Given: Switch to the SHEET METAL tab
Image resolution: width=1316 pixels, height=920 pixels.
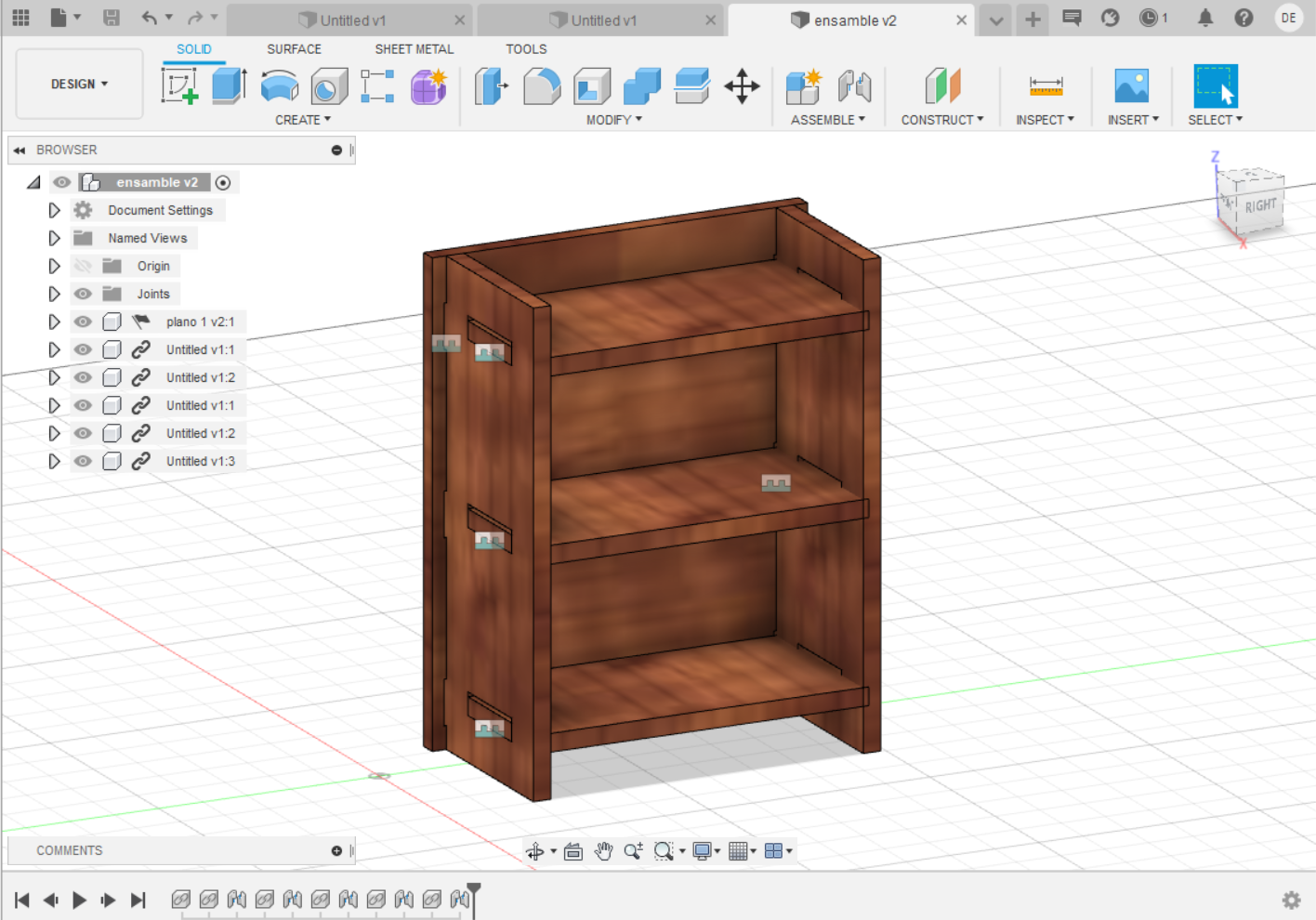Looking at the screenshot, I should coord(414,49).
